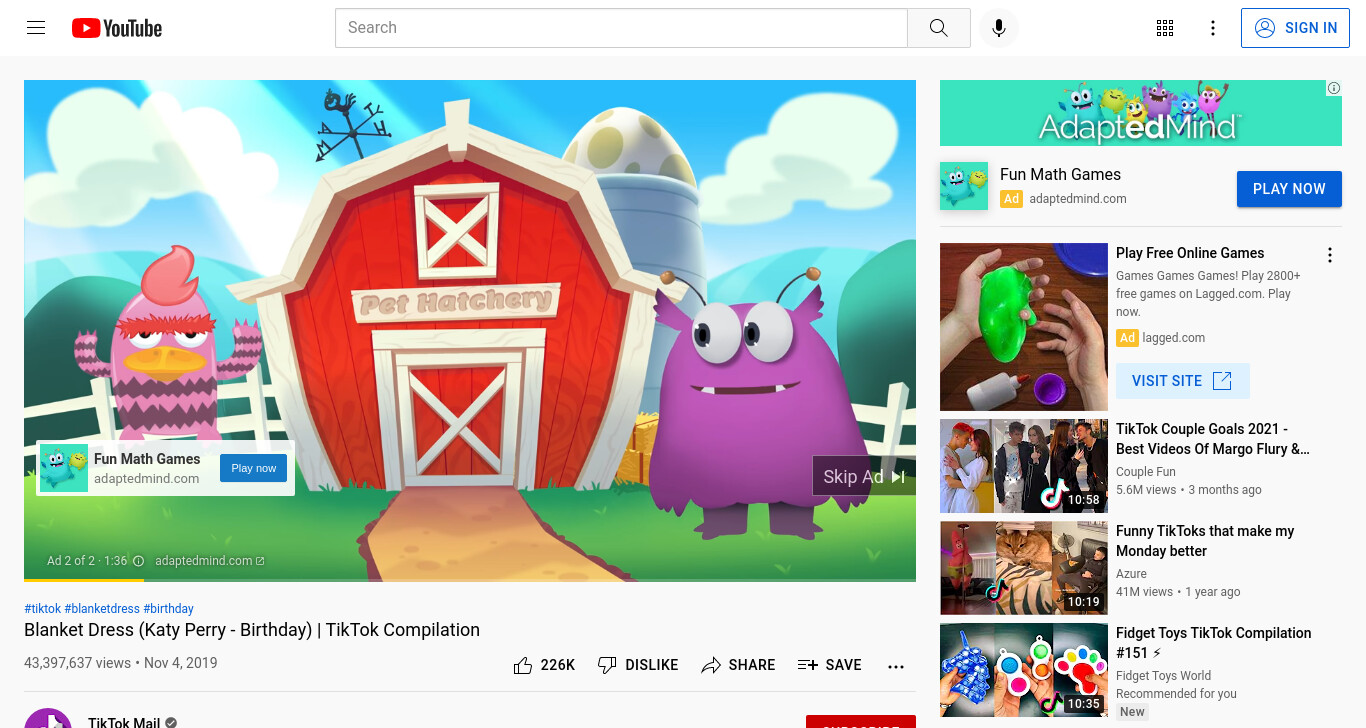
Task: Click the ad progress bar
Action: (x=470, y=580)
